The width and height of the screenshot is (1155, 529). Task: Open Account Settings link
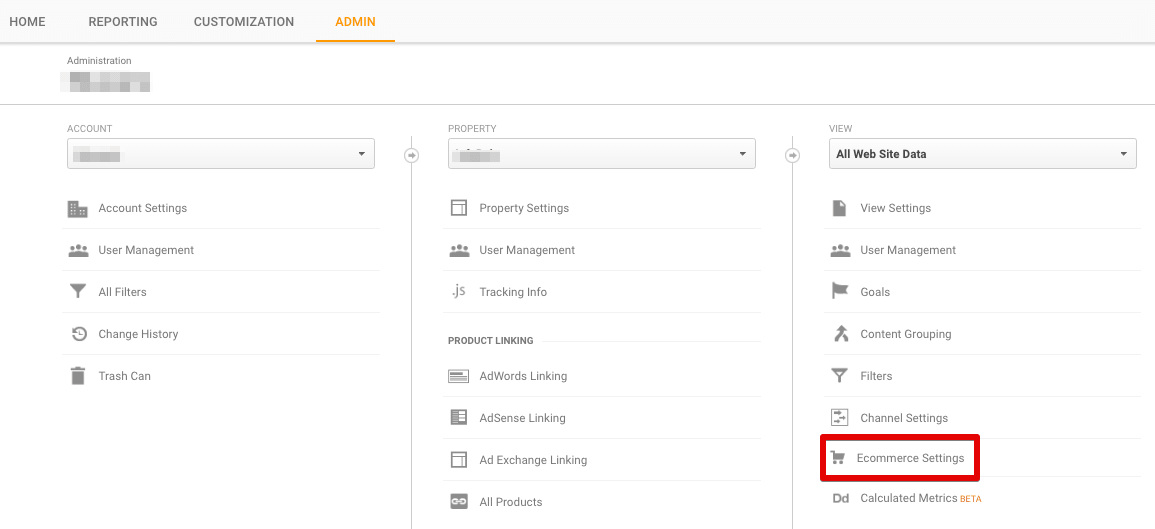pos(142,209)
